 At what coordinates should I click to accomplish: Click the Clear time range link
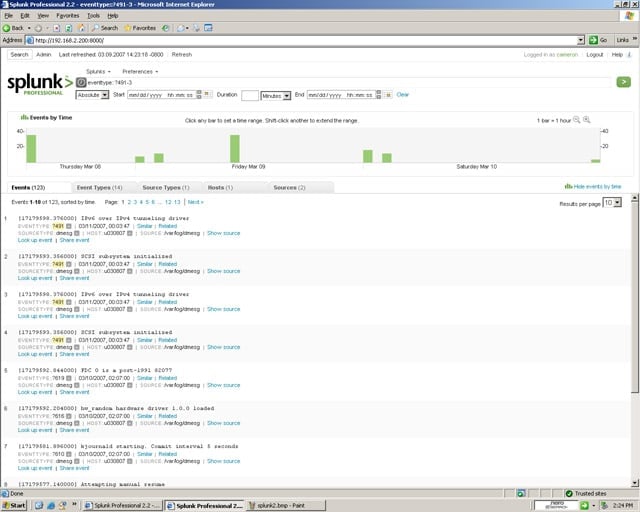click(402, 94)
